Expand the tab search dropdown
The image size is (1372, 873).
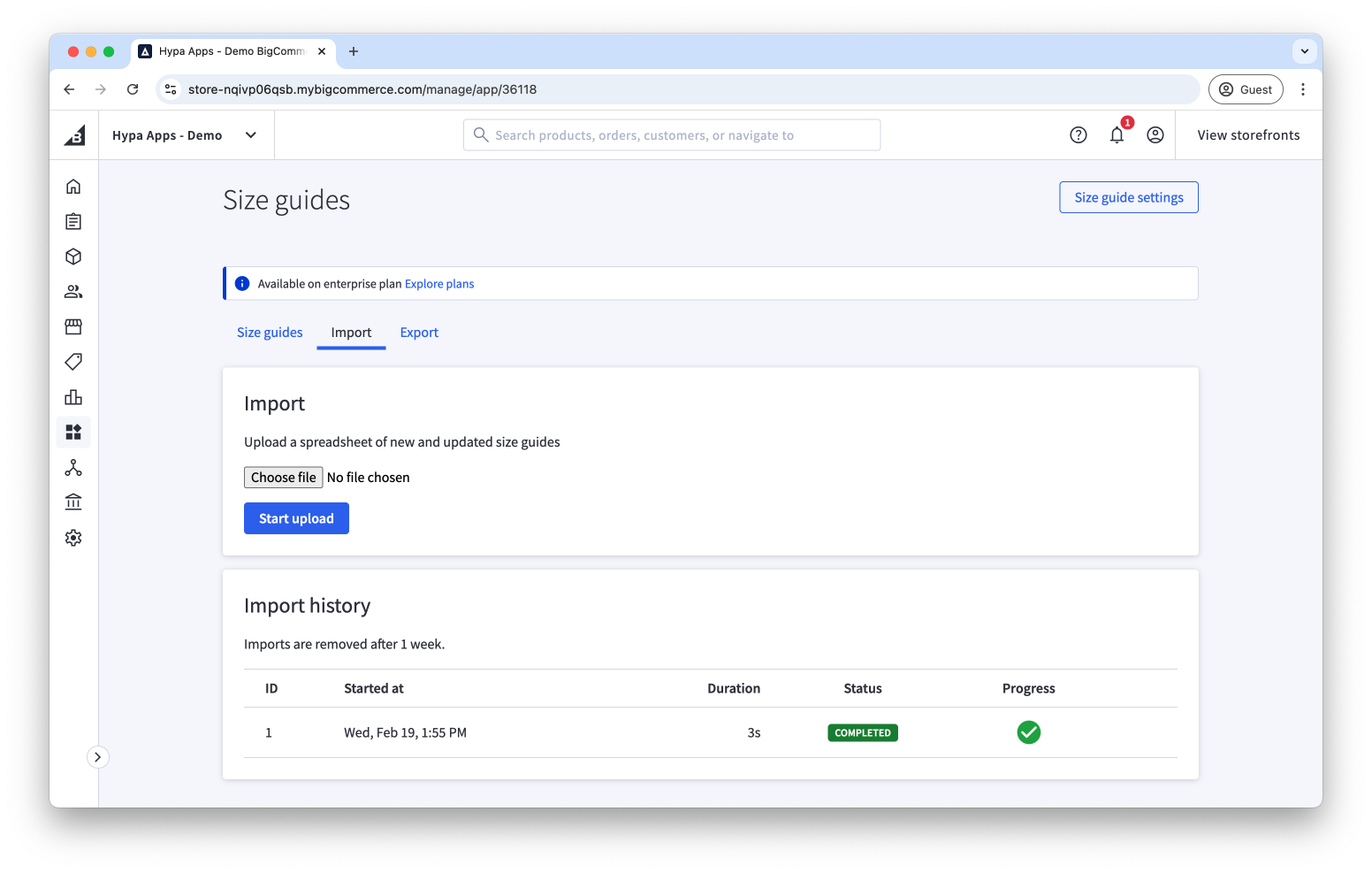click(1305, 51)
